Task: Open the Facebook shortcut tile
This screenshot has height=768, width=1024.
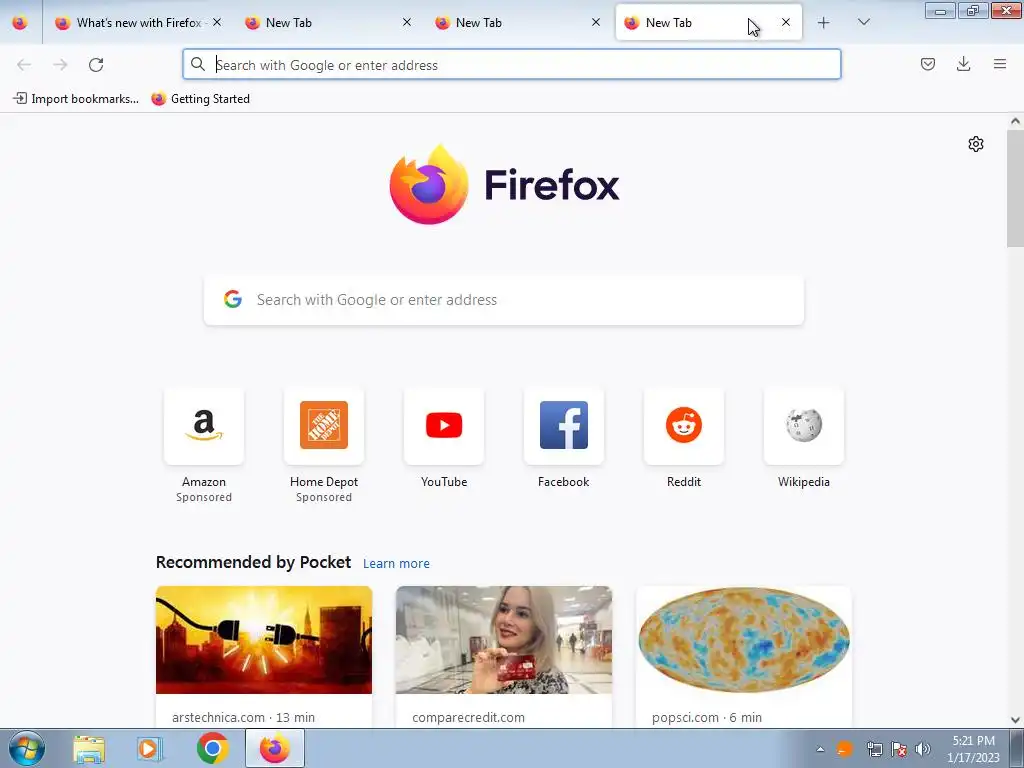Action: tap(564, 426)
